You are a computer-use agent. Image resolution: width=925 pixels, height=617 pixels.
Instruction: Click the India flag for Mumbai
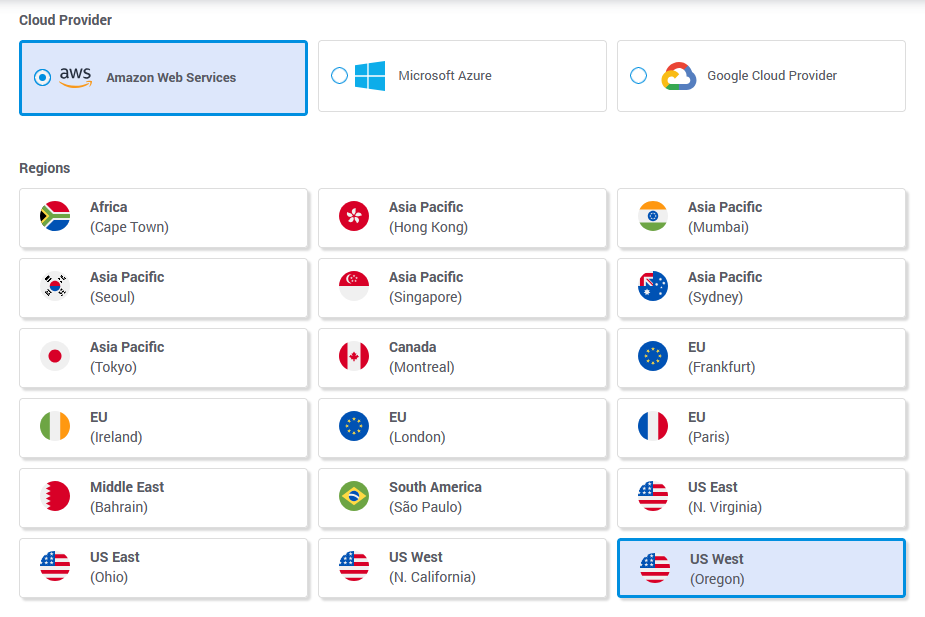[x=653, y=217]
